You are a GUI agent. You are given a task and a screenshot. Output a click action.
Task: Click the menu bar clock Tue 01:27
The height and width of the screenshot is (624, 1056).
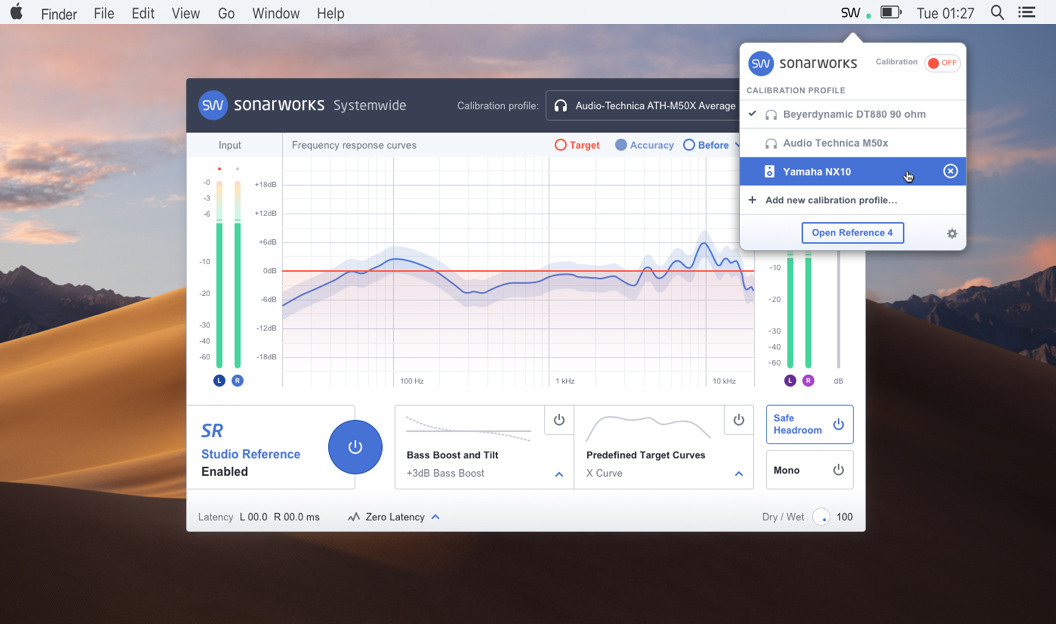coord(946,13)
